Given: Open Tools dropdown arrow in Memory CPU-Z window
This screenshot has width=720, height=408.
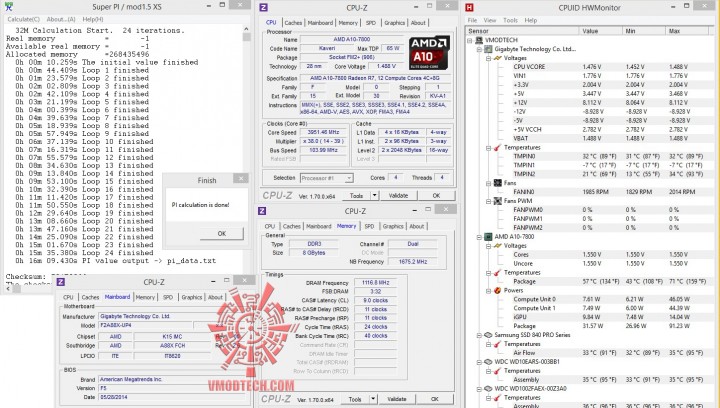Looking at the screenshot, I should point(373,399).
